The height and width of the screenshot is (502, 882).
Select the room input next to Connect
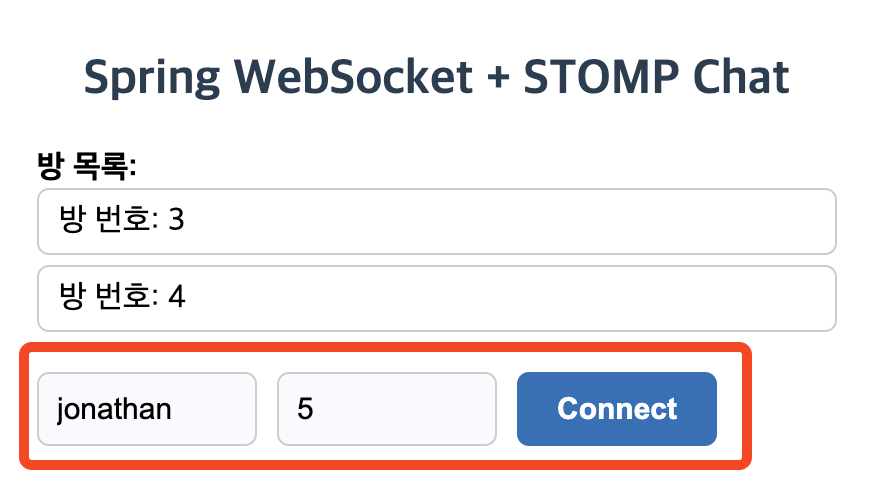tap(386, 409)
